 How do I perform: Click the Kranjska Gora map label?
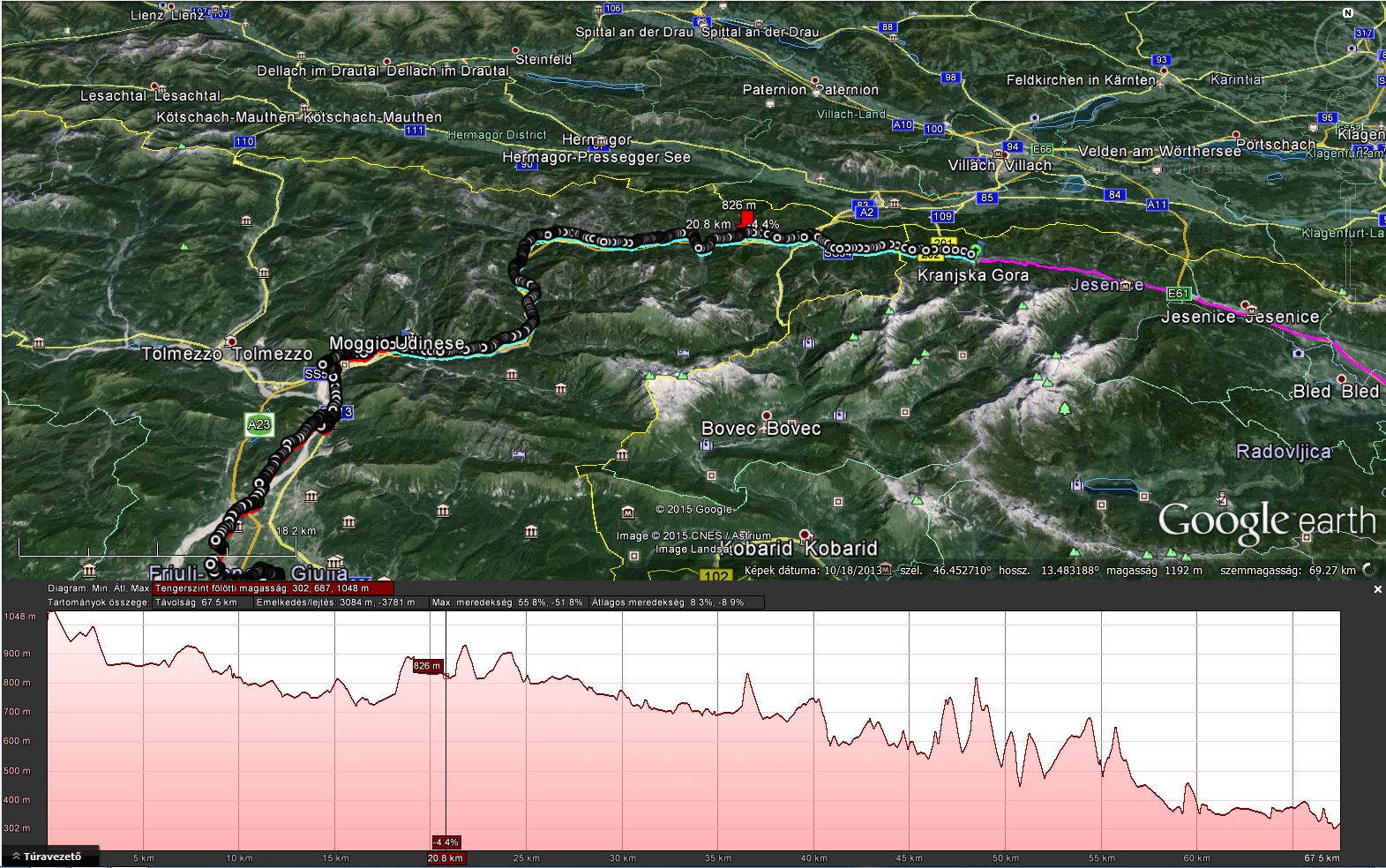pyautogui.click(x=973, y=275)
